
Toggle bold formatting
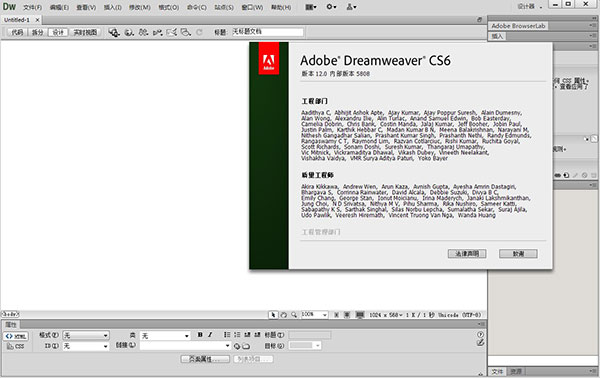click(x=200, y=335)
